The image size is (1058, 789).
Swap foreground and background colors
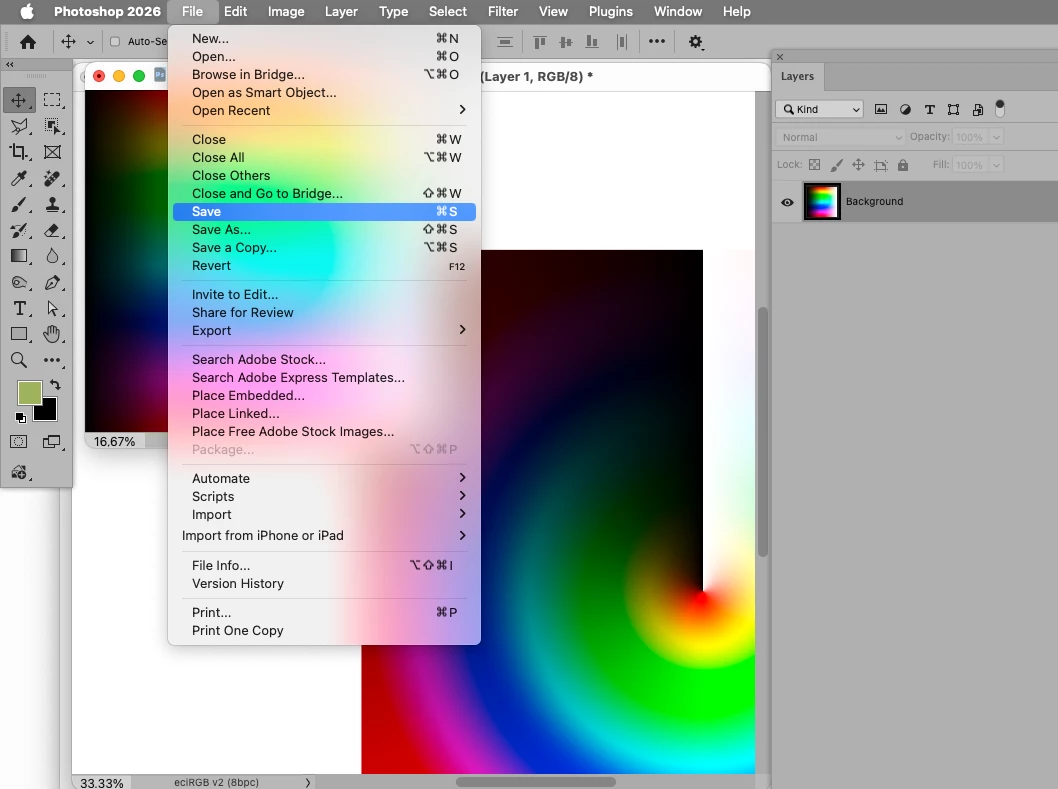point(55,385)
